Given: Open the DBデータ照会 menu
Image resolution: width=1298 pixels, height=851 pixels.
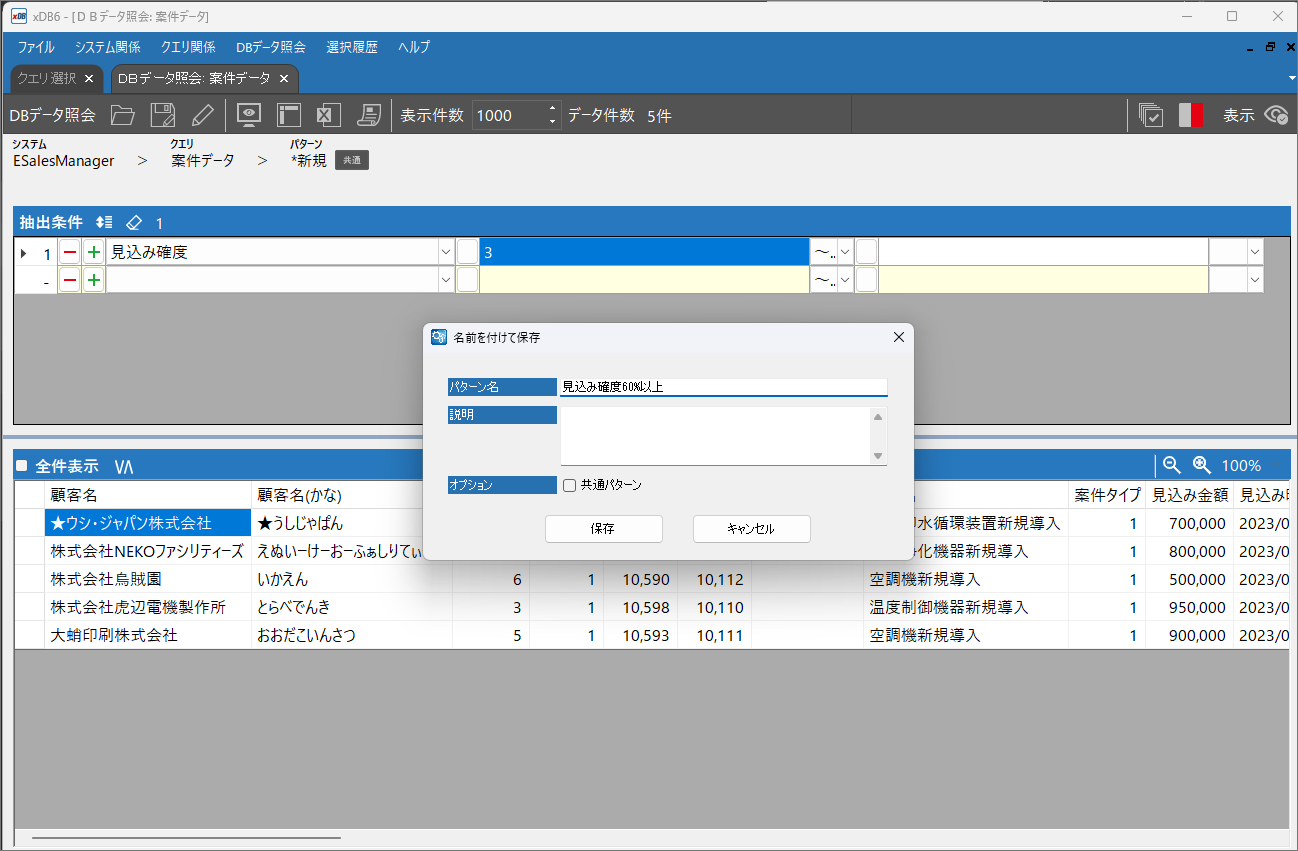Looking at the screenshot, I should [271, 47].
